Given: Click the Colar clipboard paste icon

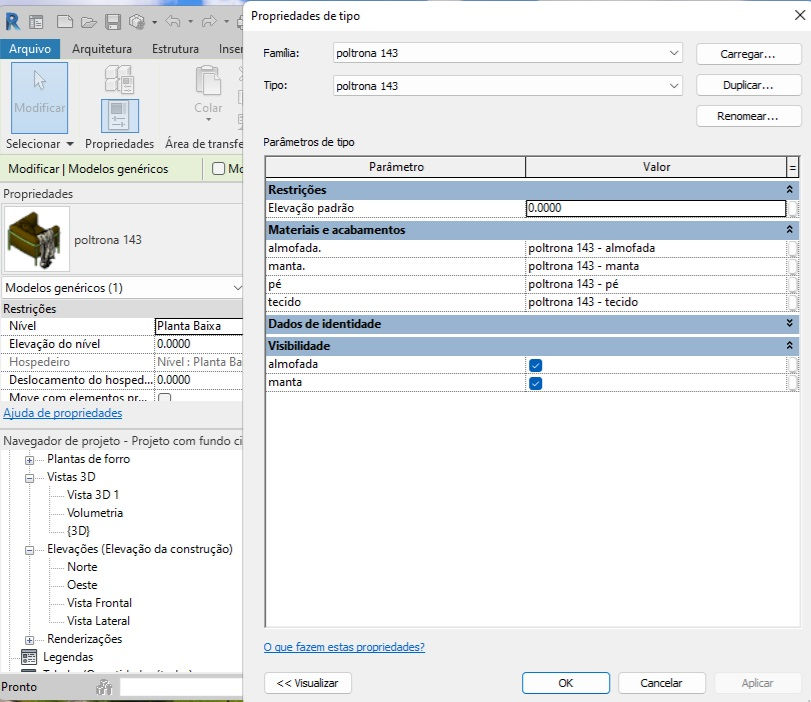Looking at the screenshot, I should click(x=208, y=81).
